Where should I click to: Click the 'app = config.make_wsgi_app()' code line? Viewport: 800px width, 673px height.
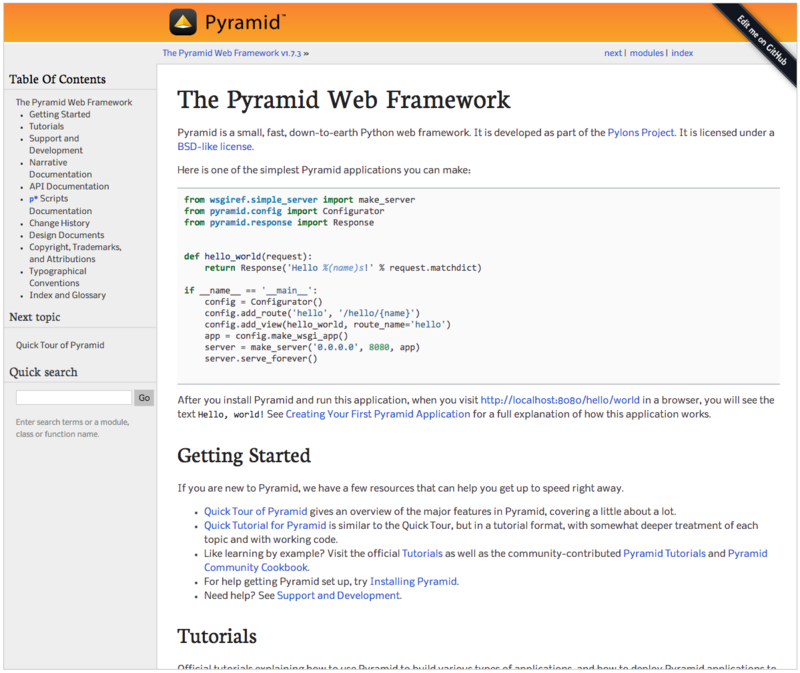coord(276,336)
